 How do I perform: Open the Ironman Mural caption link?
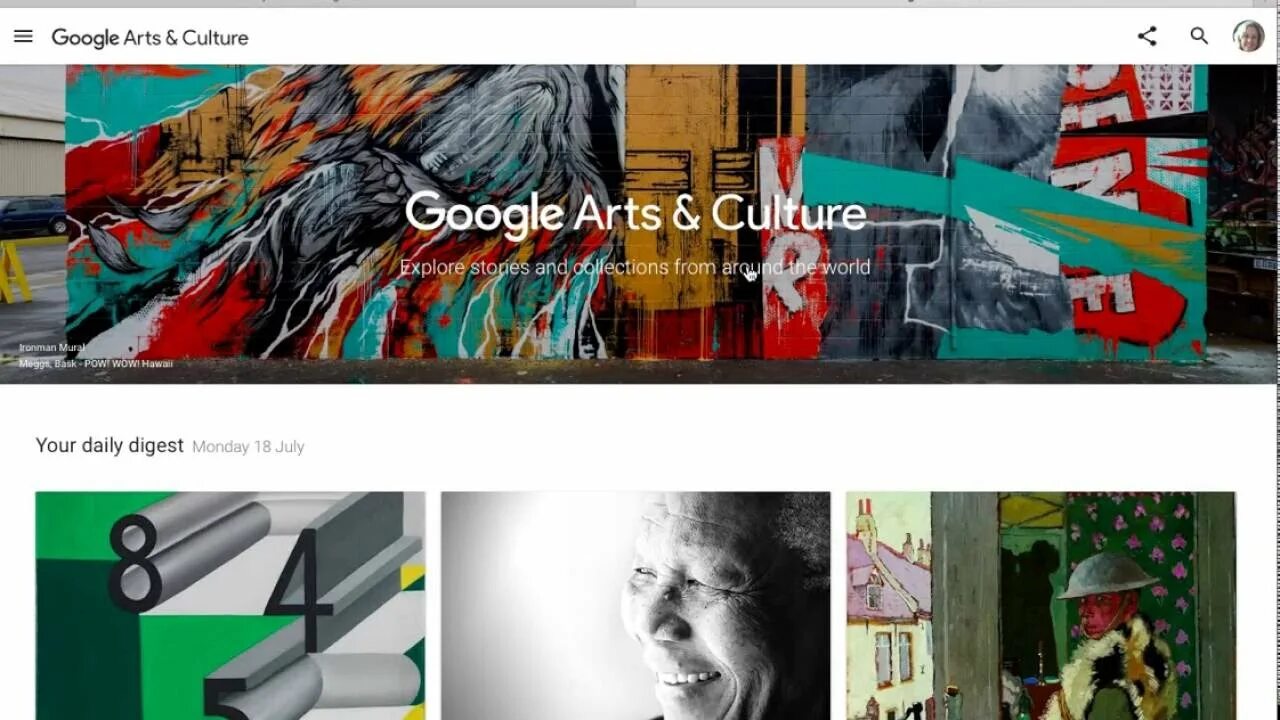click(51, 348)
